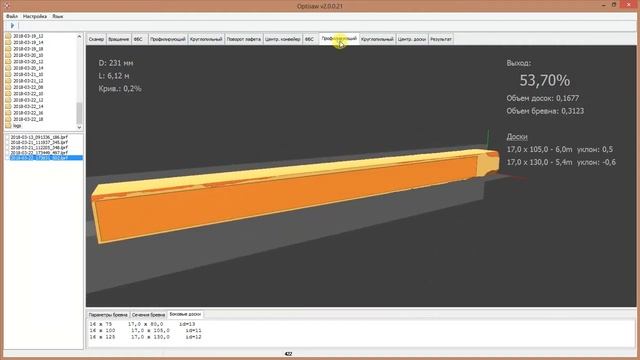Tick checkbox for 2018-03-21_111937_345 file
Viewport: 640px width, 360px height.
click(8, 142)
